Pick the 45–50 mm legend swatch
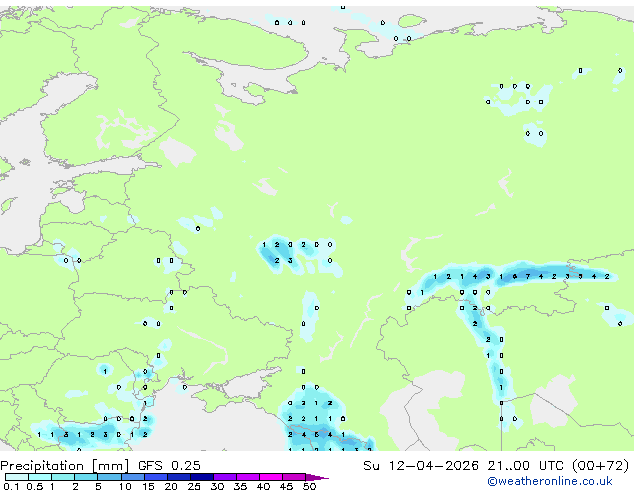 pos(294,477)
